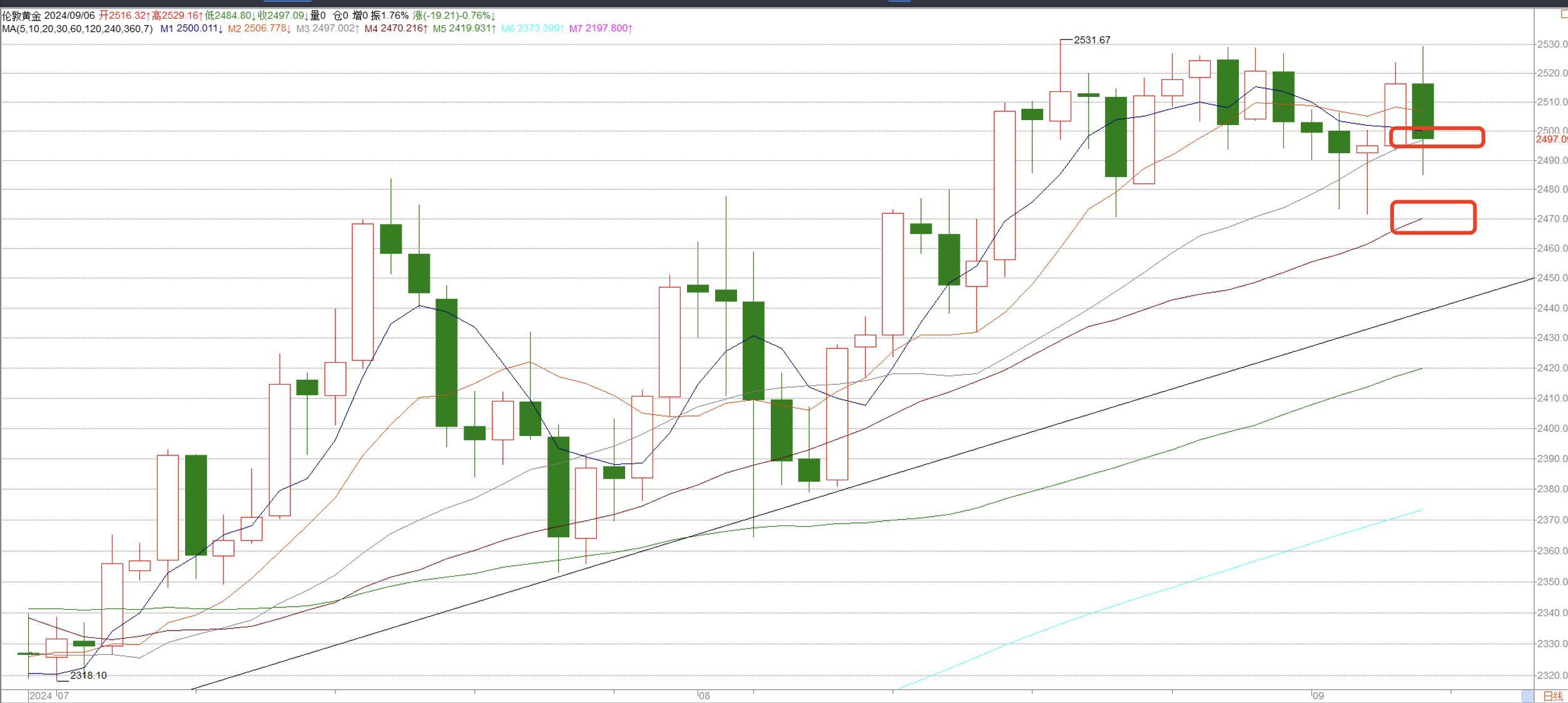The image size is (1568, 703).
Task: Click the M5 2419.931 moving average label
Action: (464, 29)
